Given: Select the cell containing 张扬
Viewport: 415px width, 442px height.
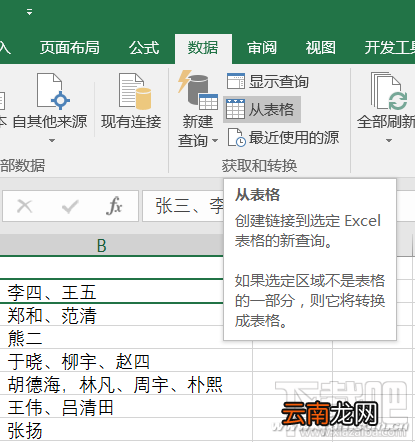Looking at the screenshot, I should 126,430.
